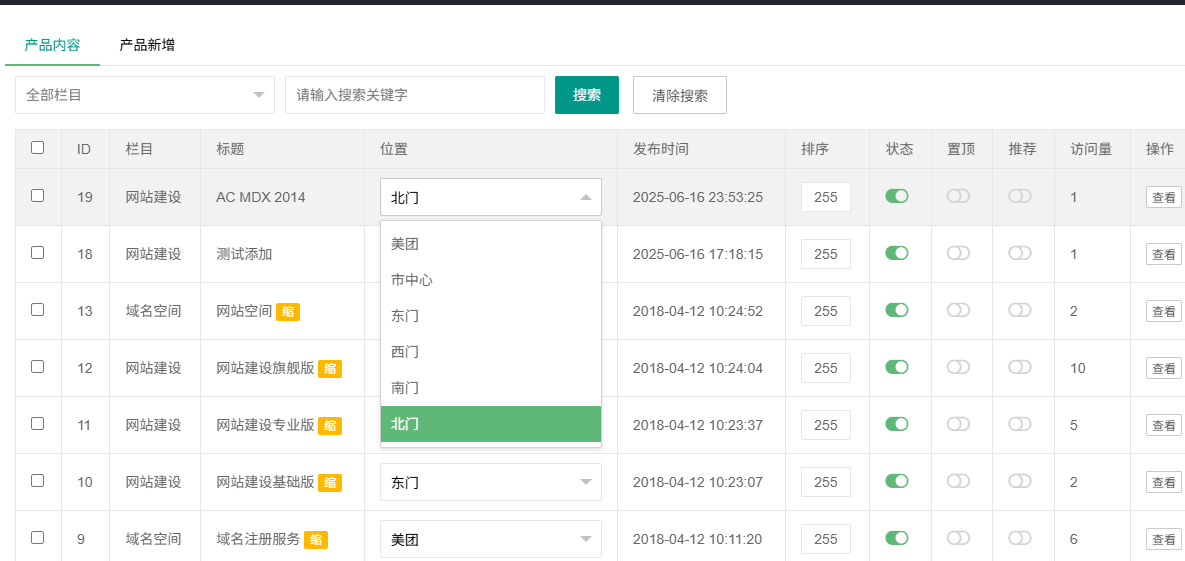This screenshot has height=561, width=1185.
Task: Toggle status switch for ID 19 row
Action: tap(897, 196)
